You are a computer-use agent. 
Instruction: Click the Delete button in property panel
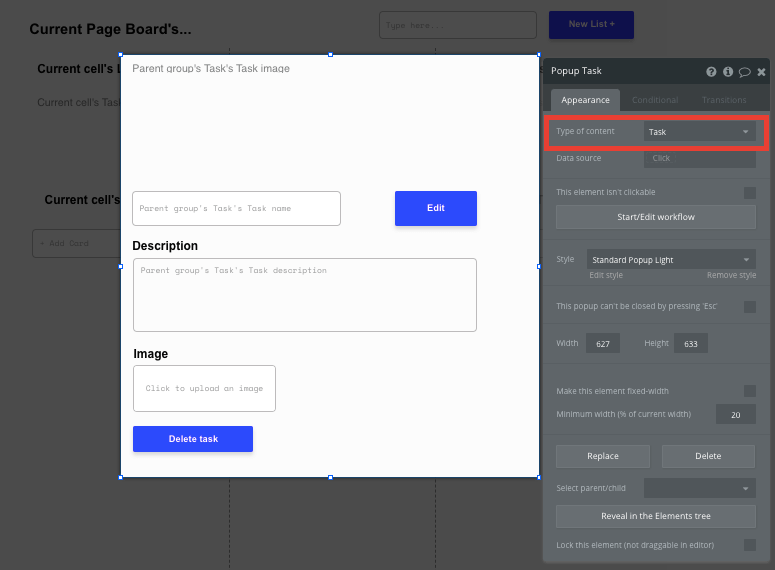(x=708, y=456)
